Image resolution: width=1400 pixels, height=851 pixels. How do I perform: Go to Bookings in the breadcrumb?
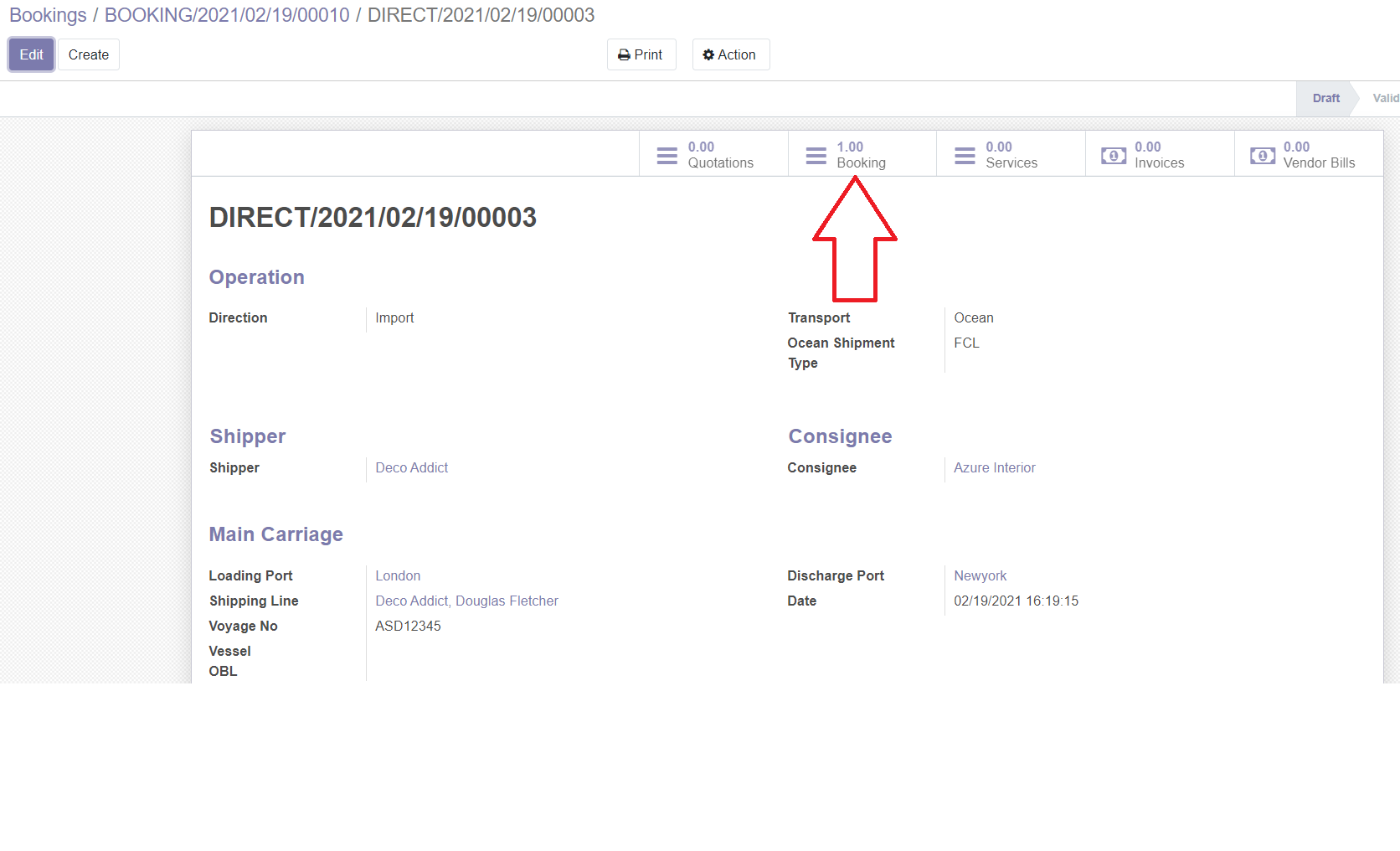(48, 15)
